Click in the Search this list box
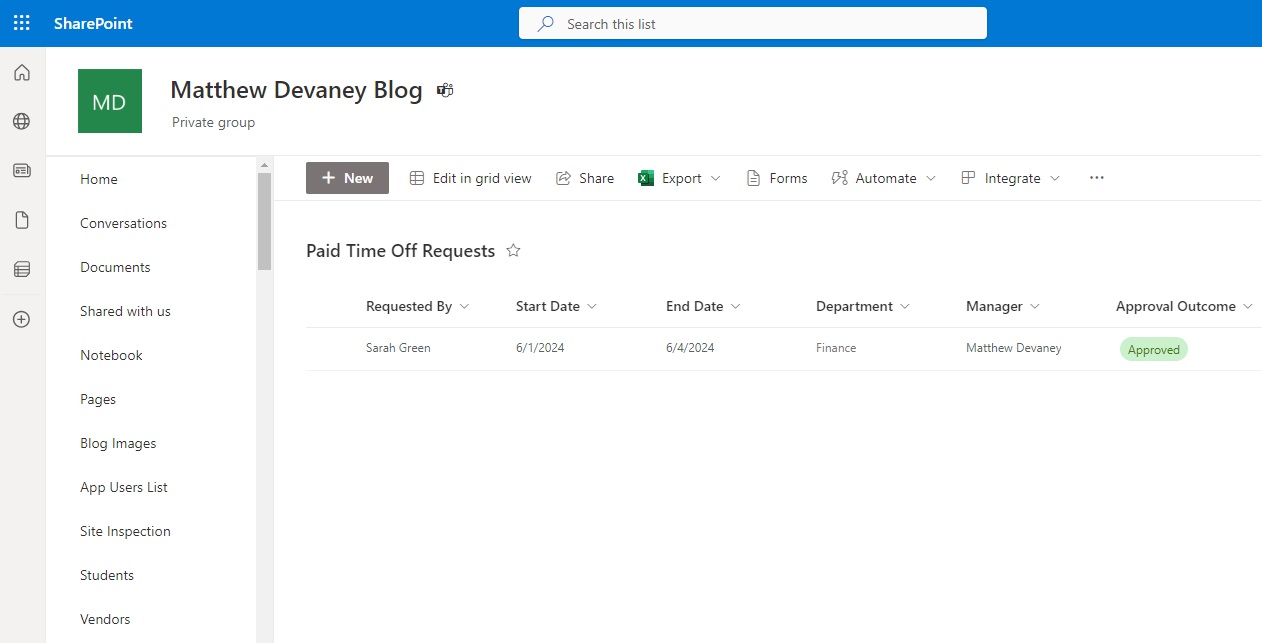Screen dimensions: 1262x643 coord(752,23)
